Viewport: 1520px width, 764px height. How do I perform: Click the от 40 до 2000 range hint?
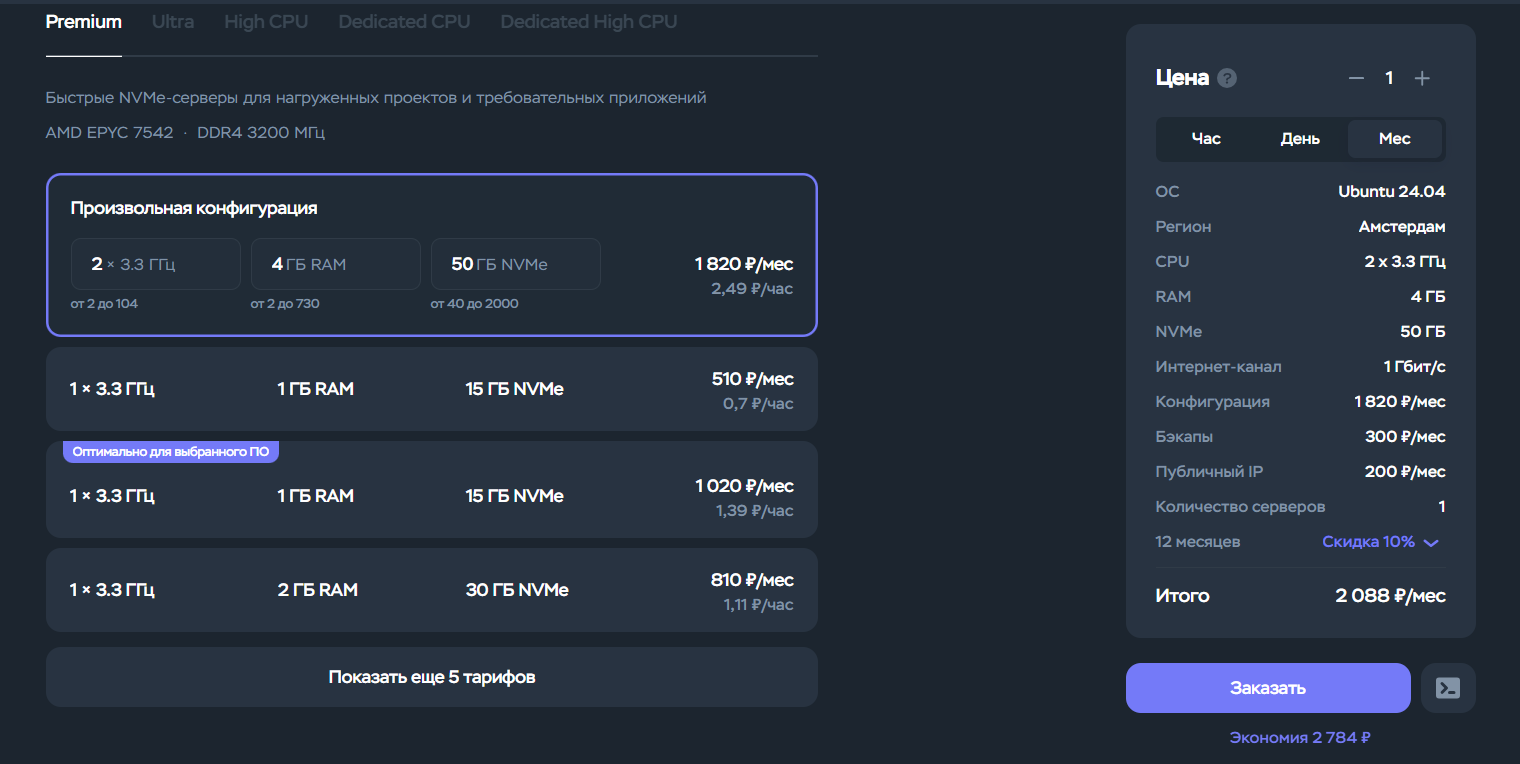point(475,303)
